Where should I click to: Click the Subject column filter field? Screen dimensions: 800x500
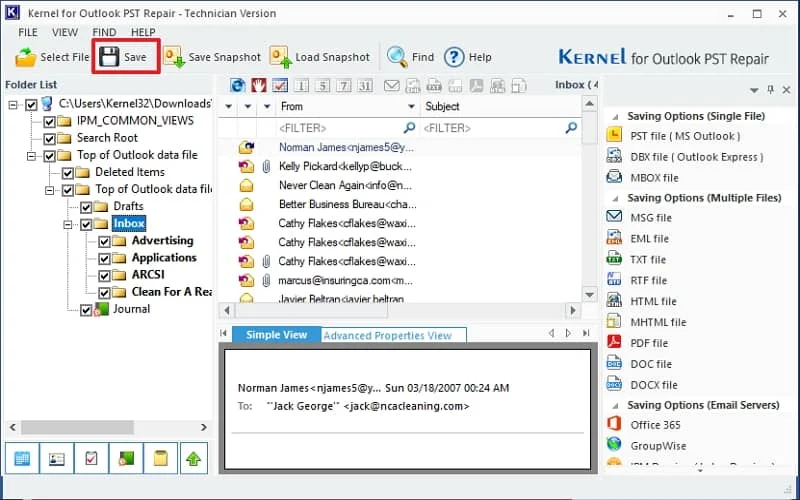click(x=501, y=128)
